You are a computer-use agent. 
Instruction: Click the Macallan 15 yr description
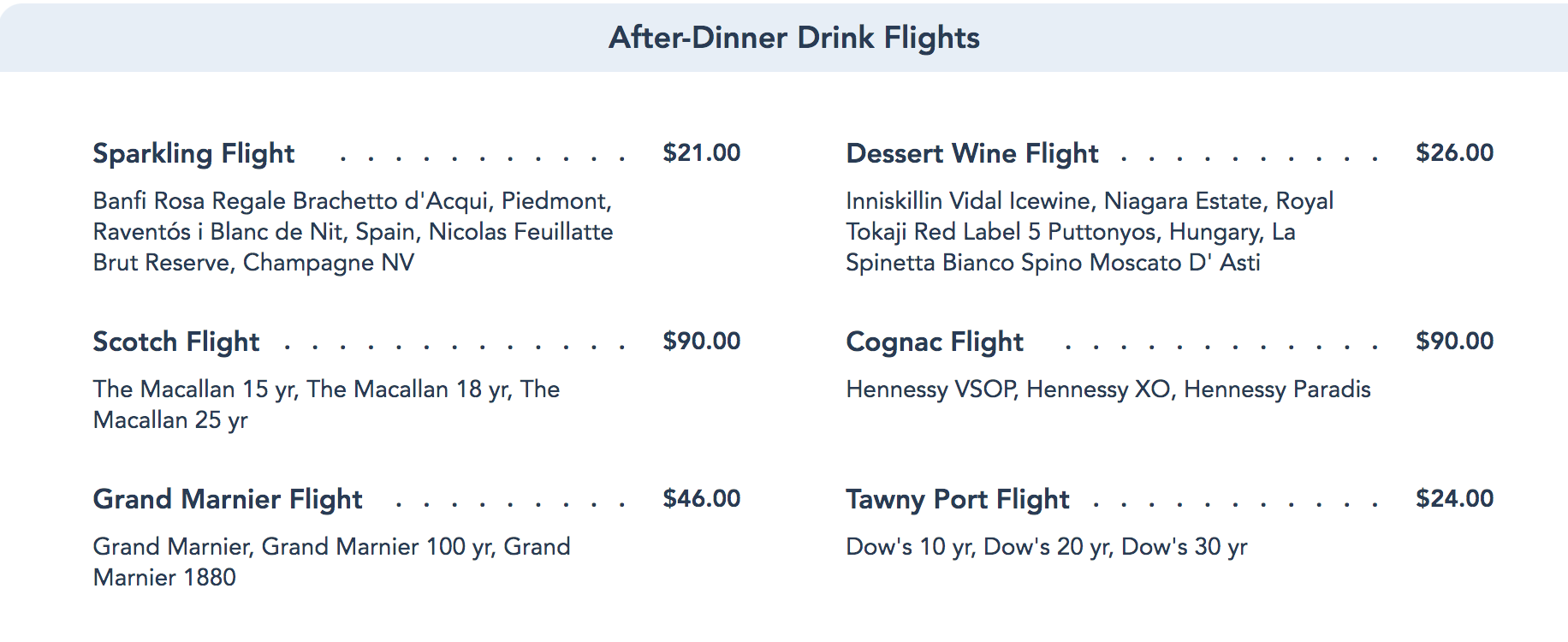click(325, 404)
